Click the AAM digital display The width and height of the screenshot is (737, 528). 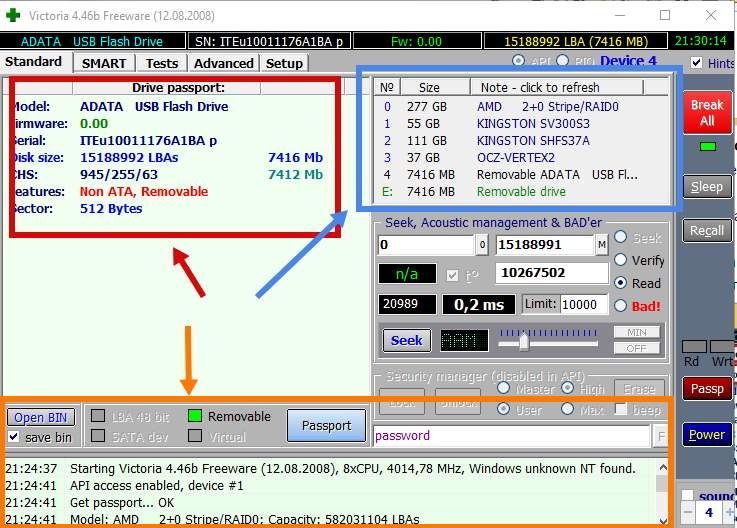(464, 340)
